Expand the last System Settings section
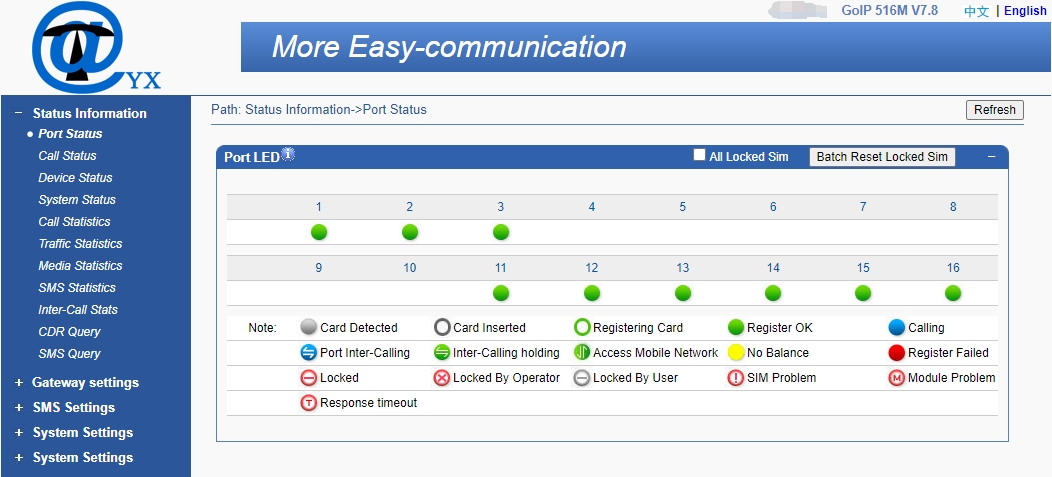Image resolution: width=1052 pixels, height=477 pixels. [19, 458]
